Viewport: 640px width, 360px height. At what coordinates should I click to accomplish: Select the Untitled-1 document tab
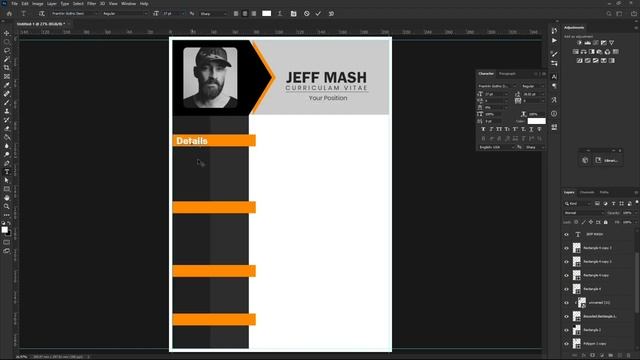tap(40, 24)
